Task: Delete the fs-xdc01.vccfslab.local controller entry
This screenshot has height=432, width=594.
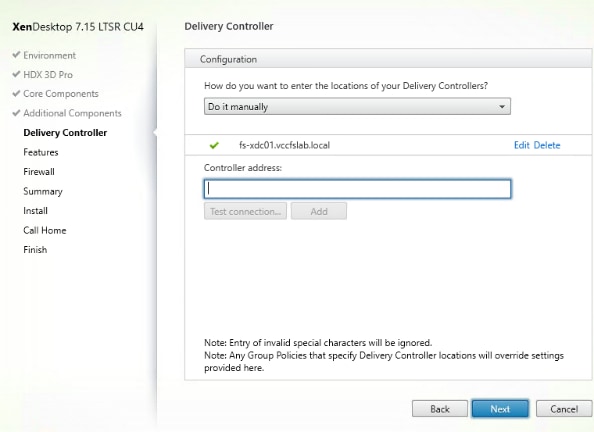Action: [547, 145]
